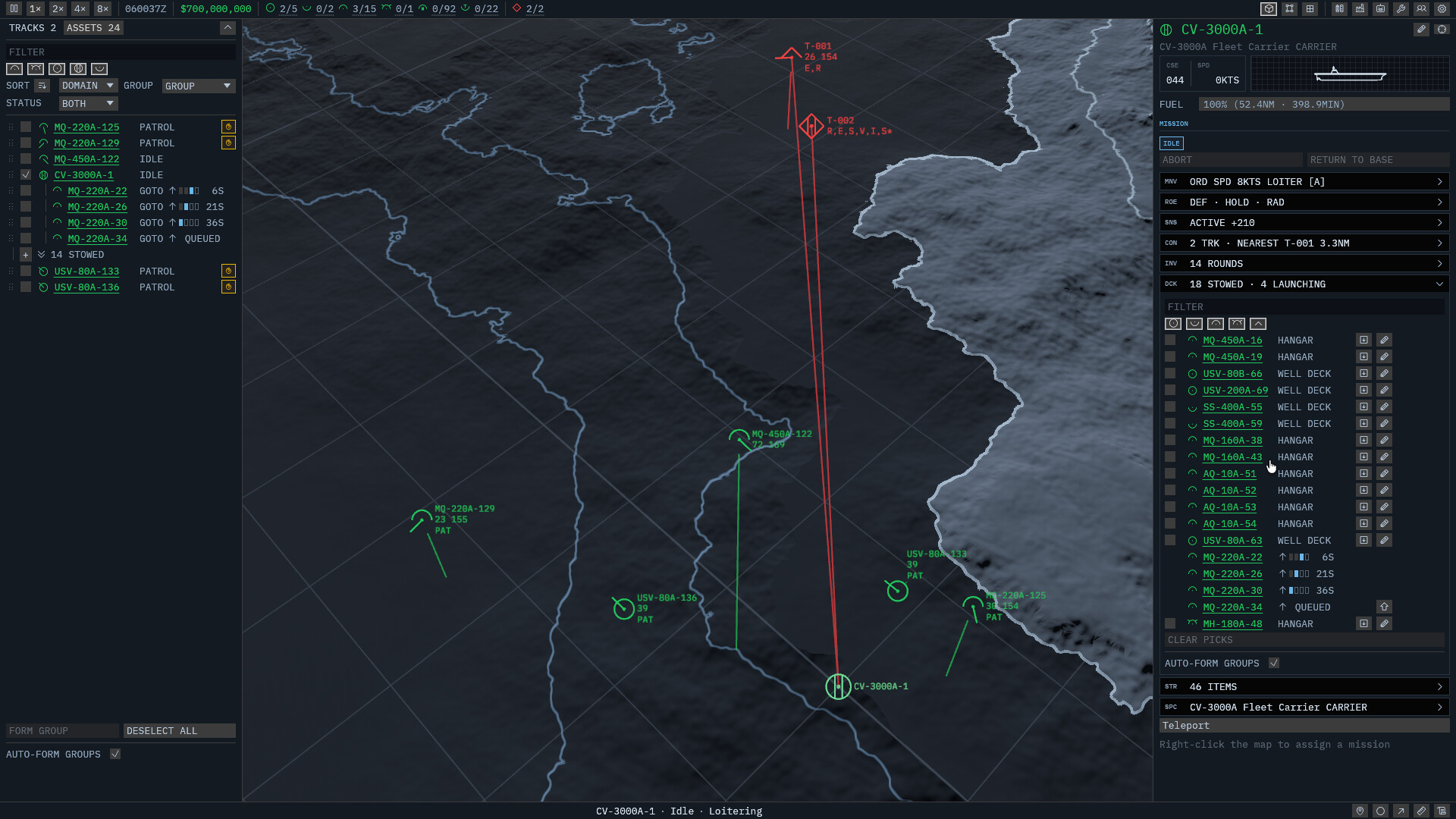
Task: Edit loadout for AQ-10A-52 with the pencil icon
Action: [1384, 490]
